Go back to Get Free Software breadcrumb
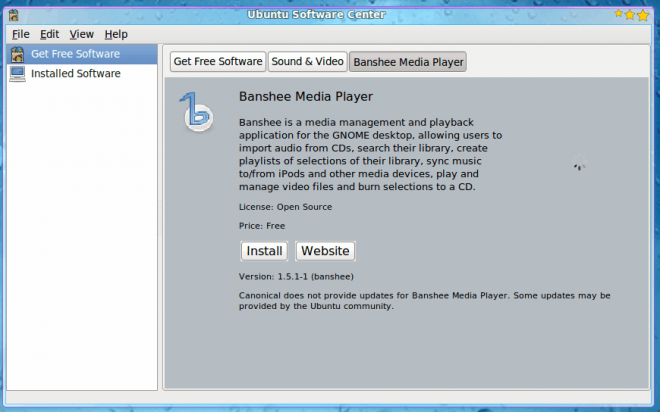 [x=217, y=62]
